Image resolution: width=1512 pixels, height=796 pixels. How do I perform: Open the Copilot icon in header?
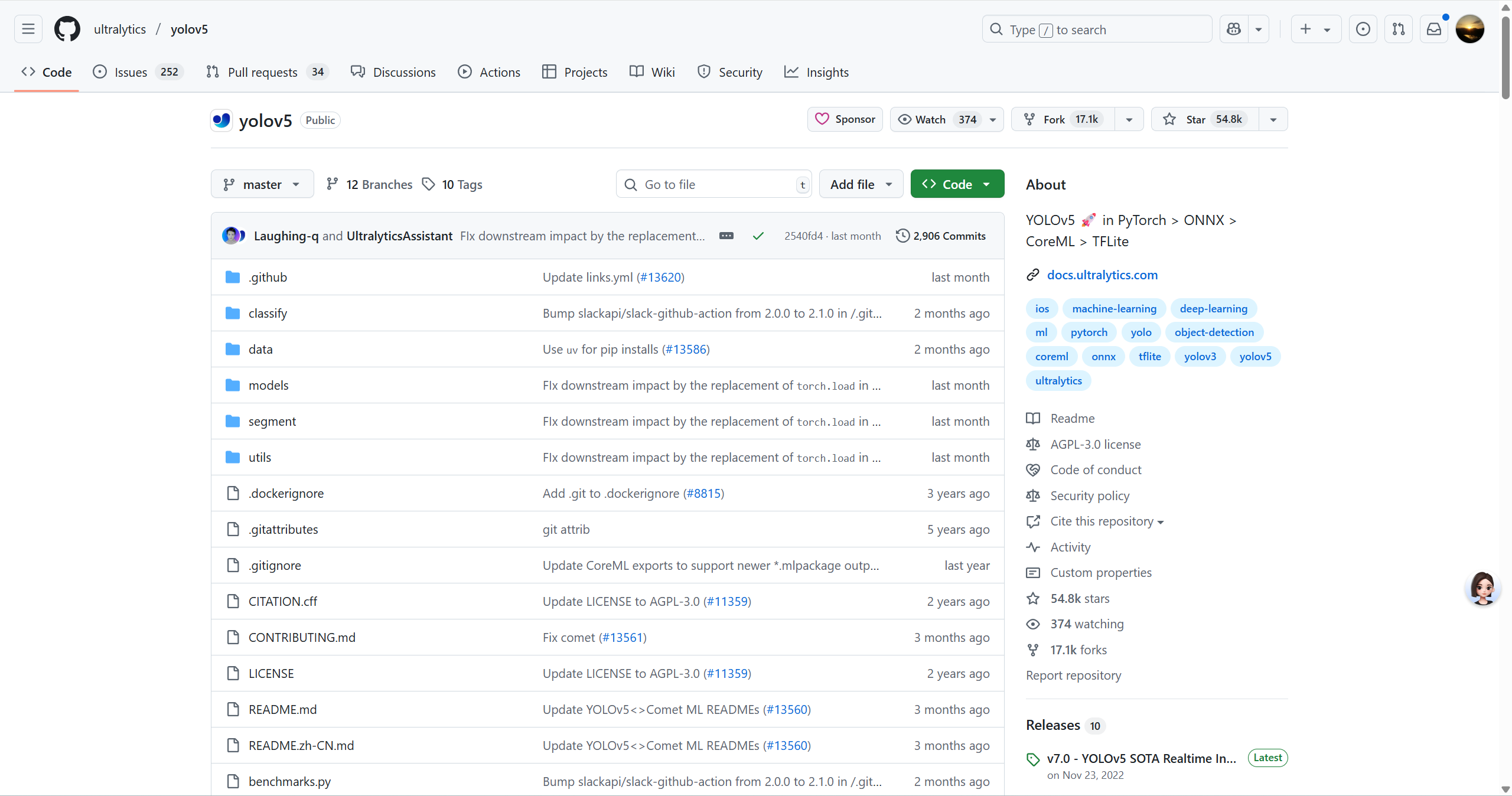point(1234,29)
